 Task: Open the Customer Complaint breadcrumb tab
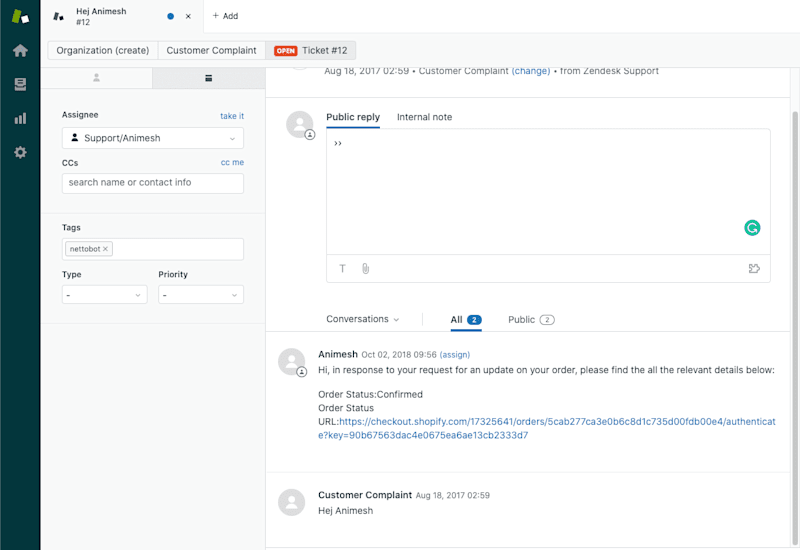pos(211,51)
